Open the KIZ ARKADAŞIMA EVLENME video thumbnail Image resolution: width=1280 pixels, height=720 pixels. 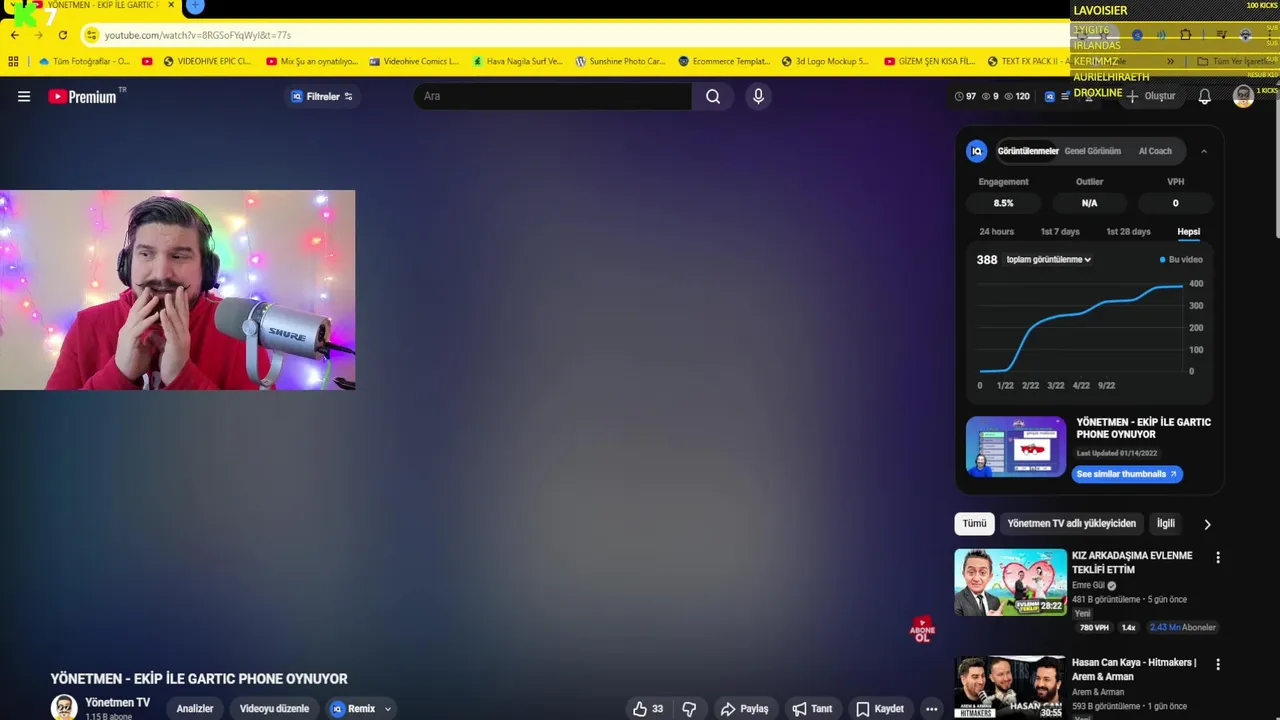1010,582
